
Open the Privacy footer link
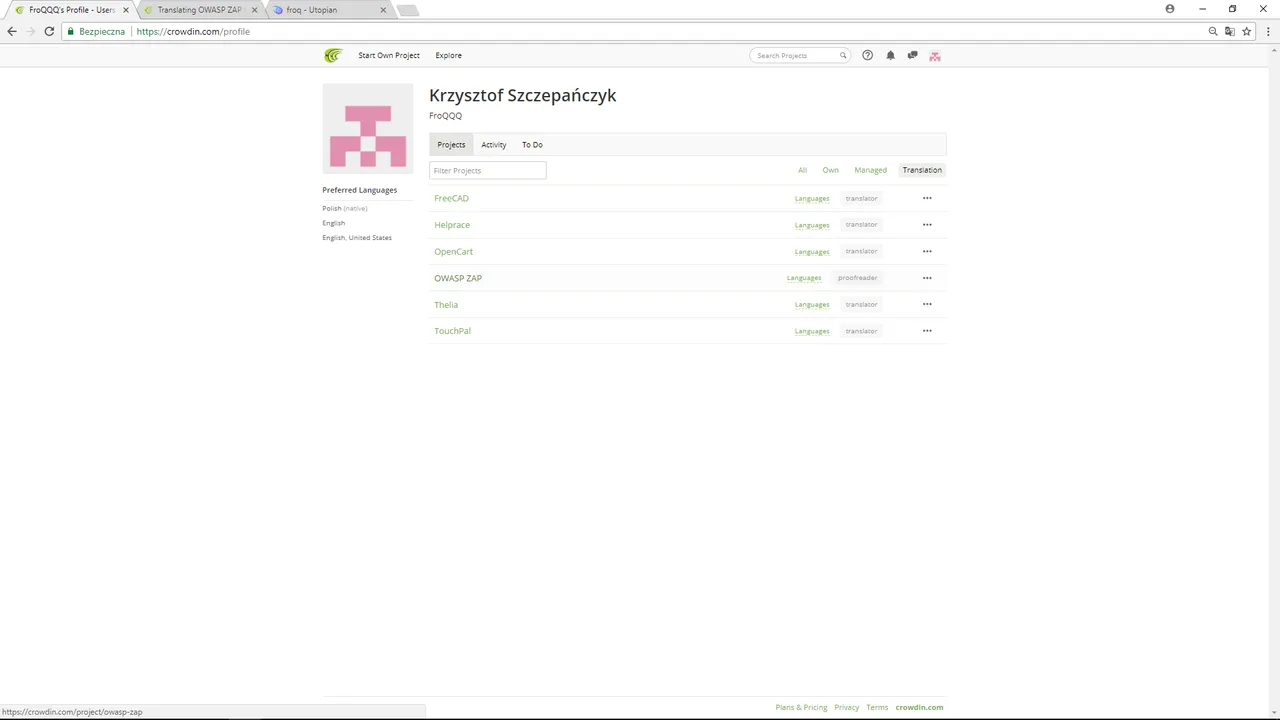coord(847,707)
